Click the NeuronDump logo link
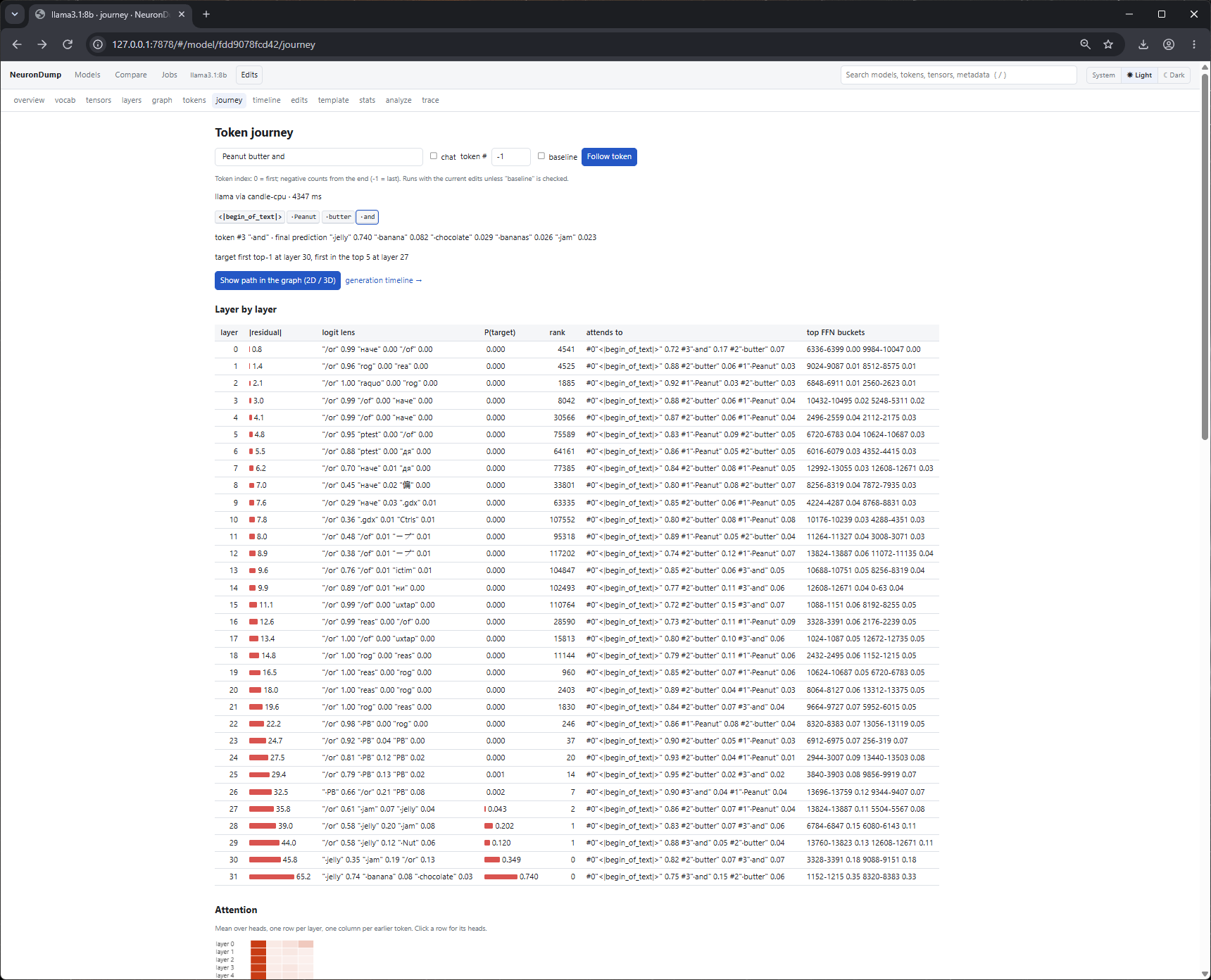Viewport: 1211px width, 980px height. [x=35, y=75]
